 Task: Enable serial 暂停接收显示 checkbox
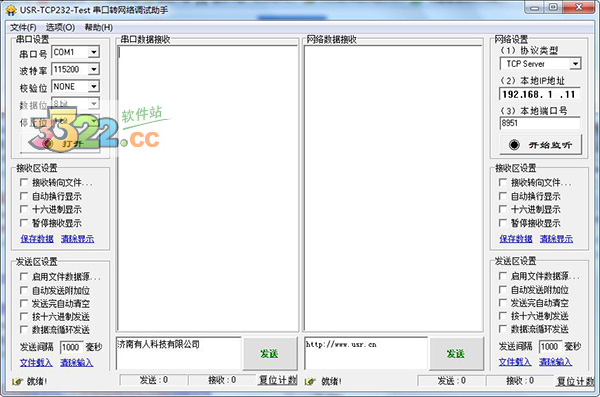click(24, 223)
